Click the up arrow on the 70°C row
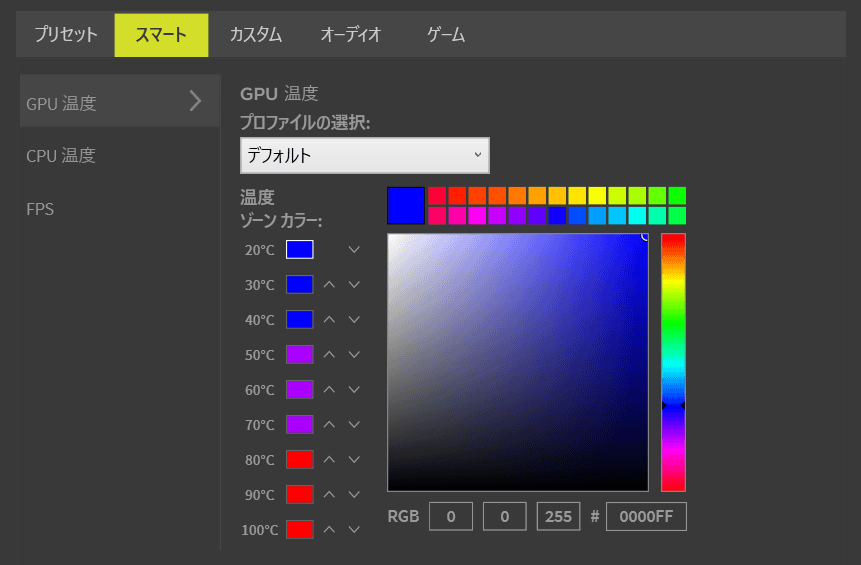This screenshot has height=565, width=861. pos(329,424)
